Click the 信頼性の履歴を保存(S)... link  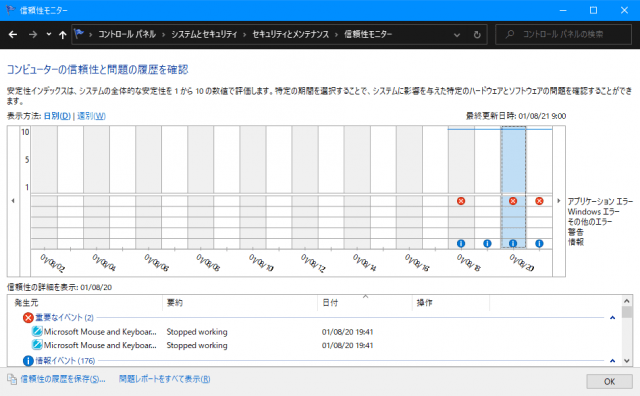tap(62, 379)
